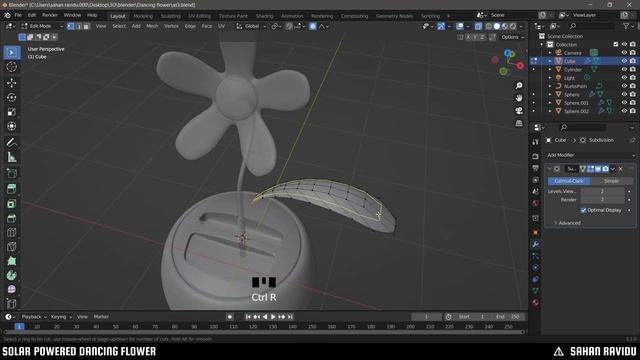
Task: Select the Rotate tool
Action: click(11, 97)
